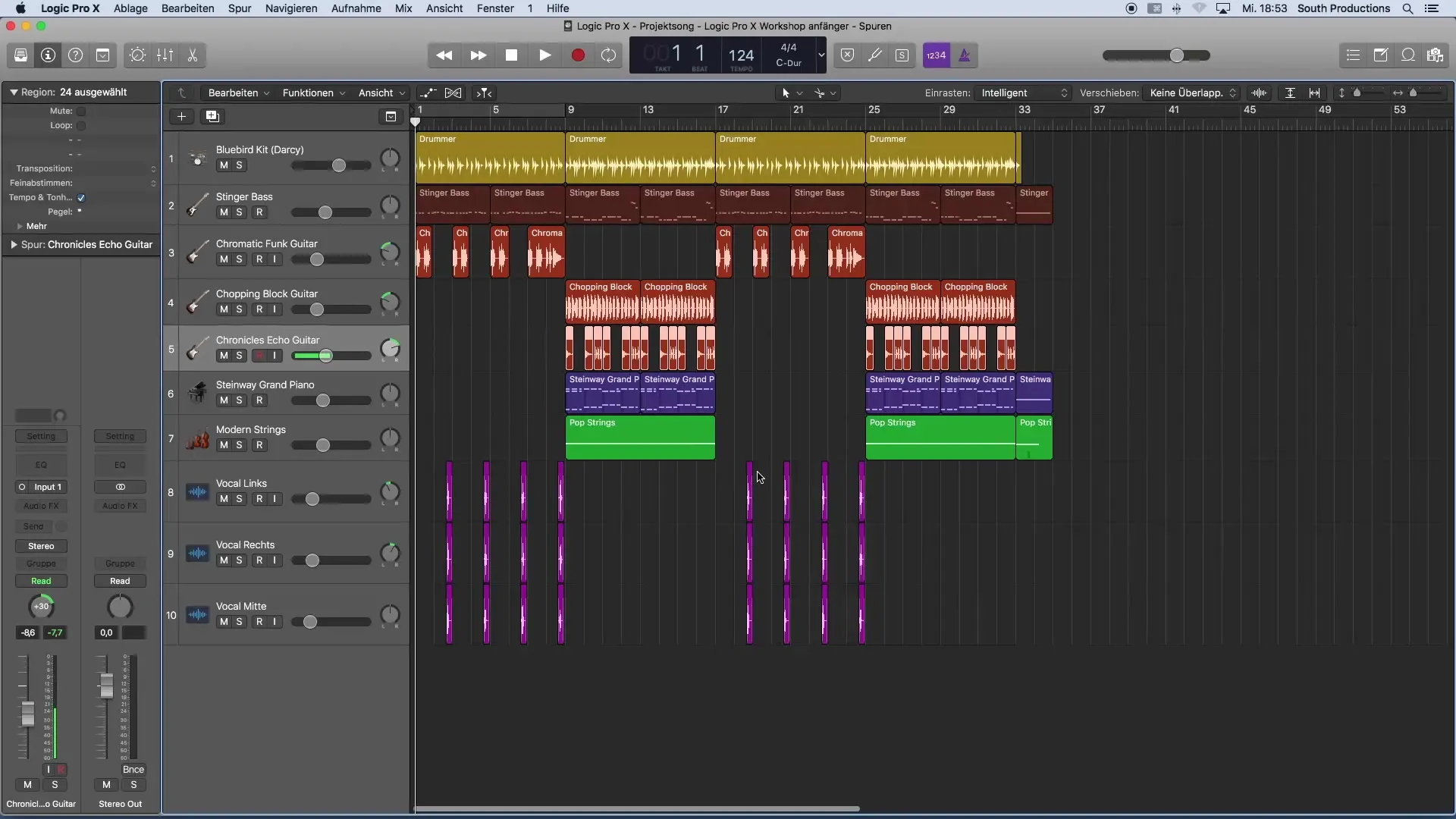
Task: Open the Media Browser icon
Action: pos(1435,55)
